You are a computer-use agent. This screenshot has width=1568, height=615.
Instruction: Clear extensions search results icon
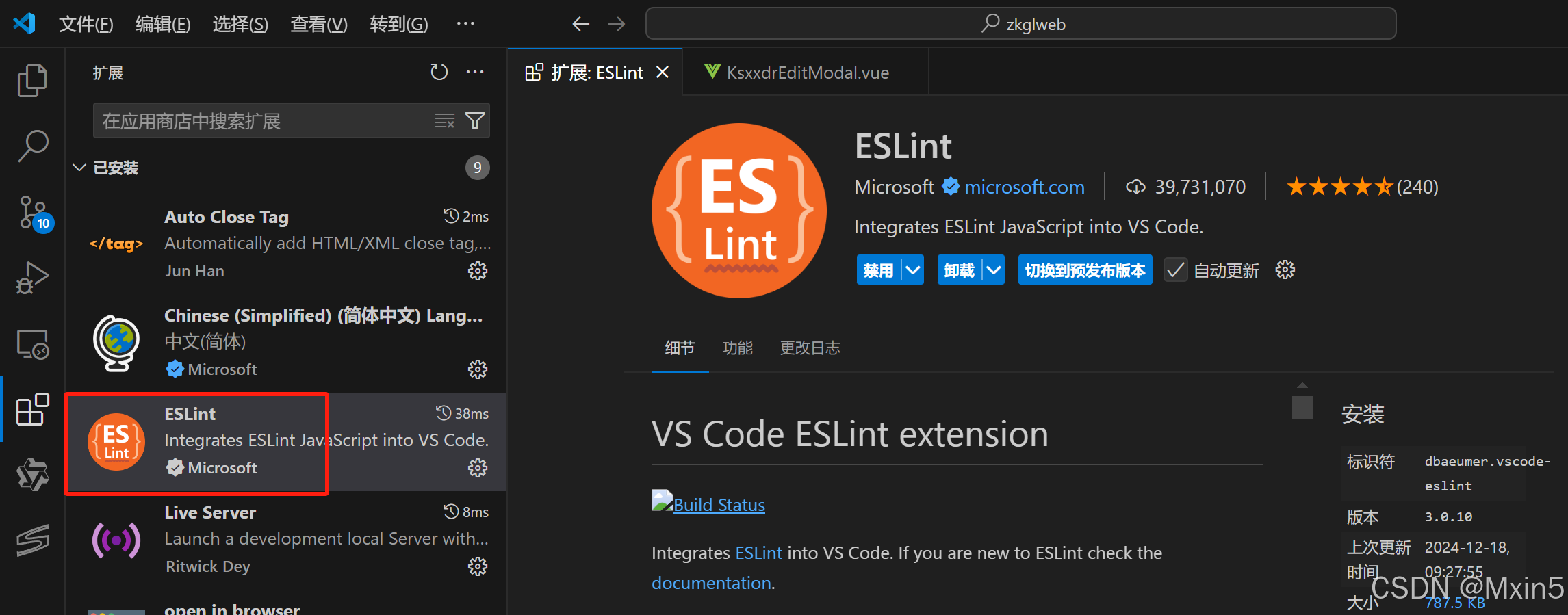445,121
